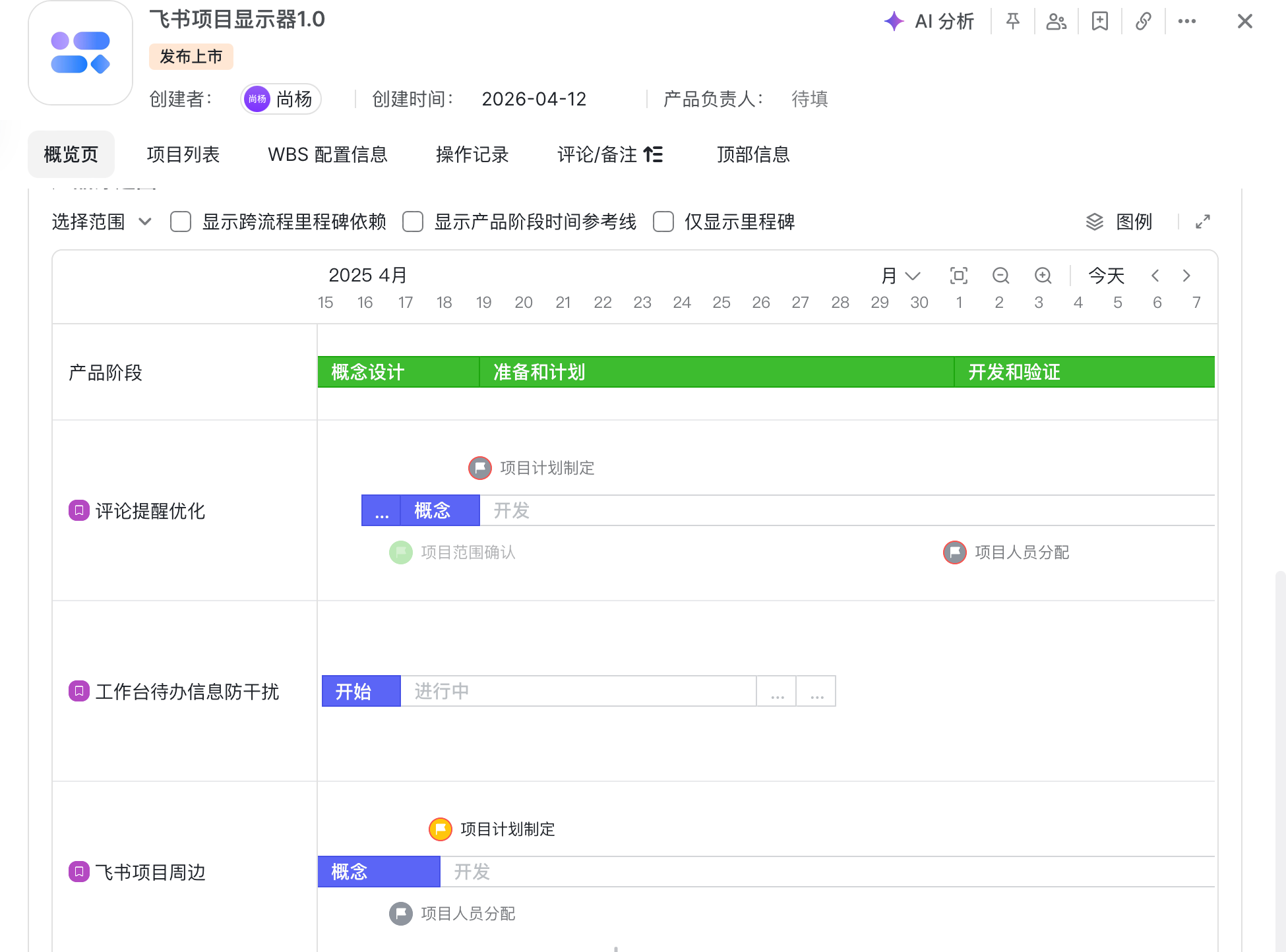The height and width of the screenshot is (952, 1286).
Task: Click the purple icon beside 飞书项目周边
Action: (x=79, y=872)
